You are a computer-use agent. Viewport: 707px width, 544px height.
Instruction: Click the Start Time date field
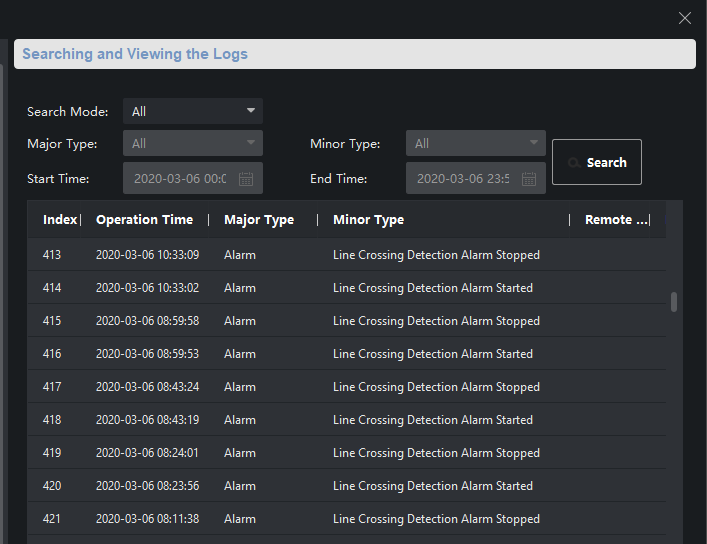180,179
